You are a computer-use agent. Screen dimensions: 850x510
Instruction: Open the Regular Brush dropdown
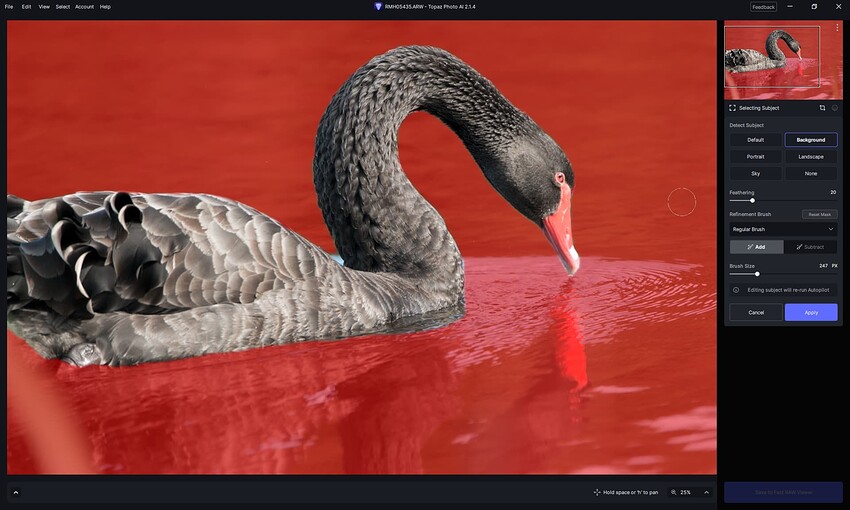pyautogui.click(x=783, y=229)
